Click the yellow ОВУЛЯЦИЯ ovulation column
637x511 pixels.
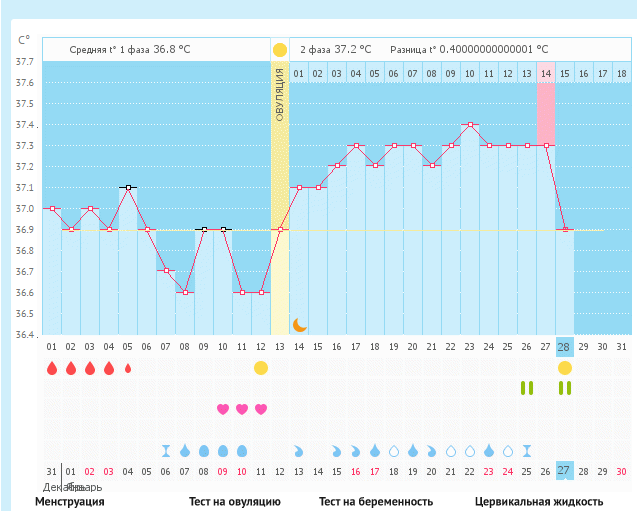(280, 200)
